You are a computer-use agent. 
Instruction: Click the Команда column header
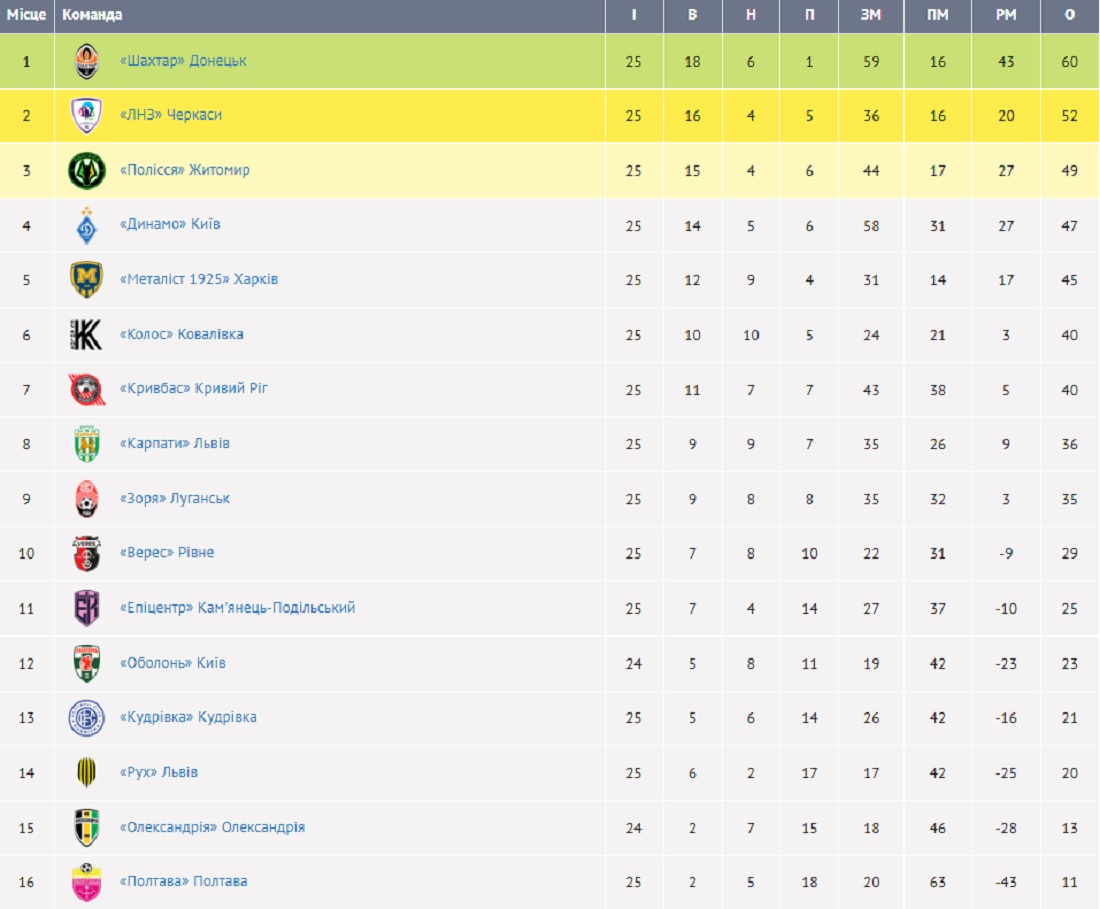[x=92, y=15]
